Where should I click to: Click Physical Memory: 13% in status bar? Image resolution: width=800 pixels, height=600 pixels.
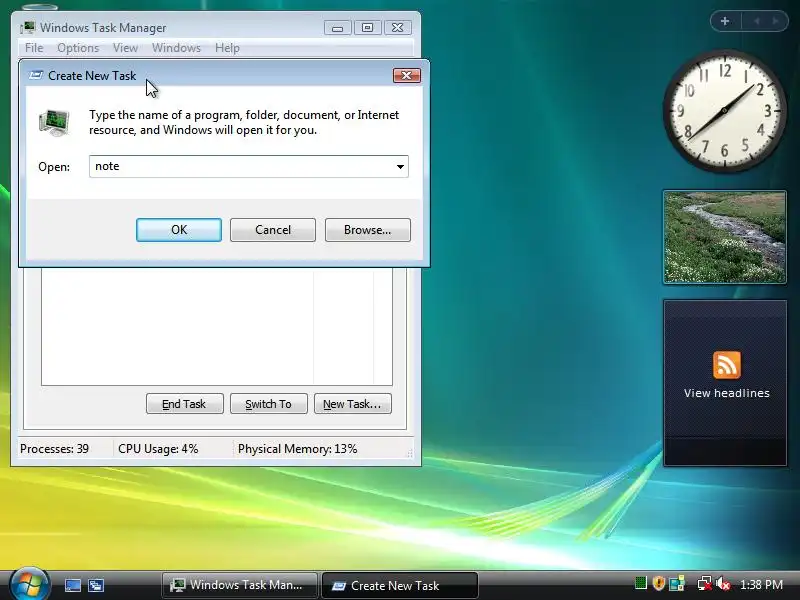tap(297, 449)
